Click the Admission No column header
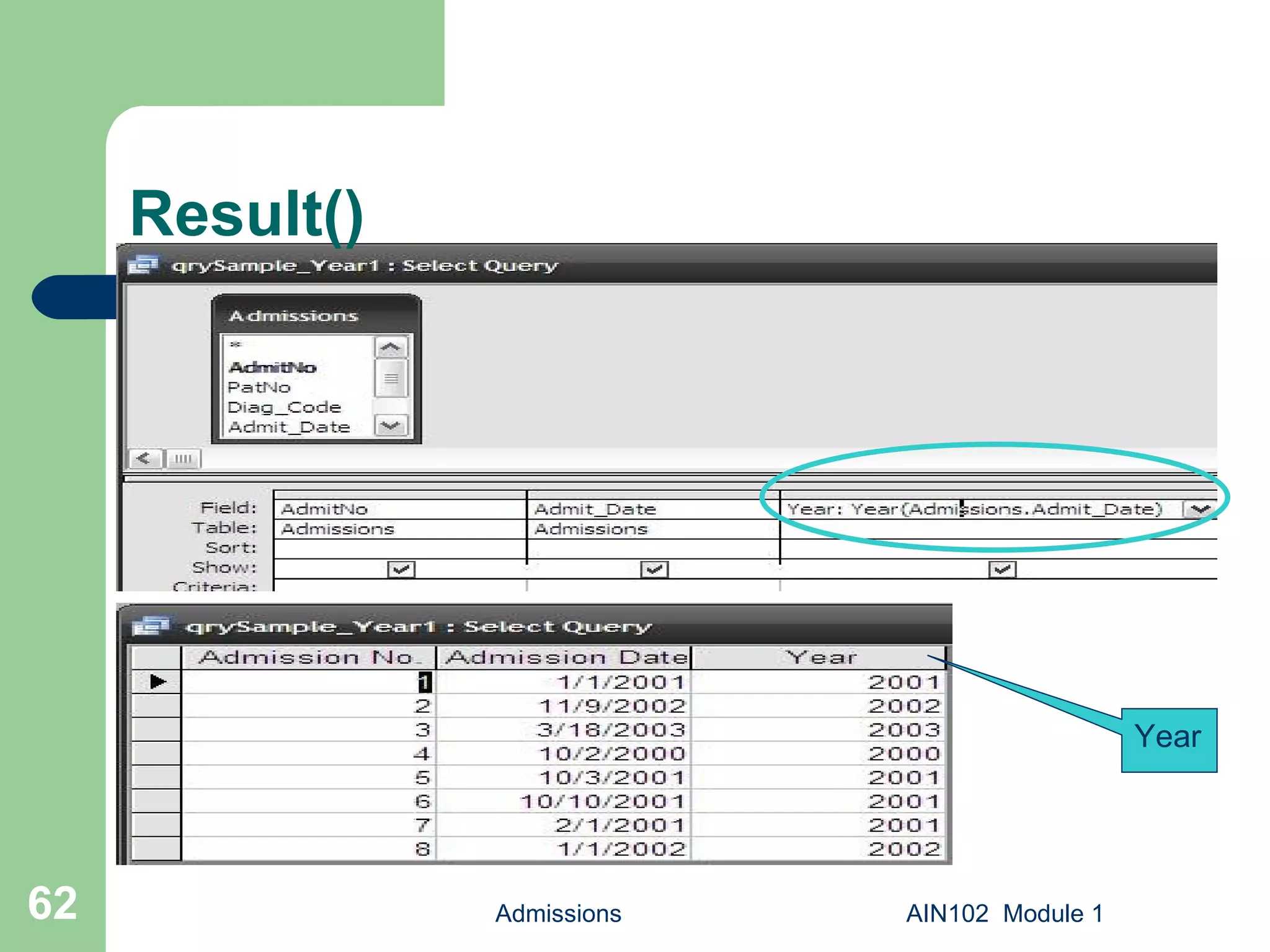 [308, 658]
